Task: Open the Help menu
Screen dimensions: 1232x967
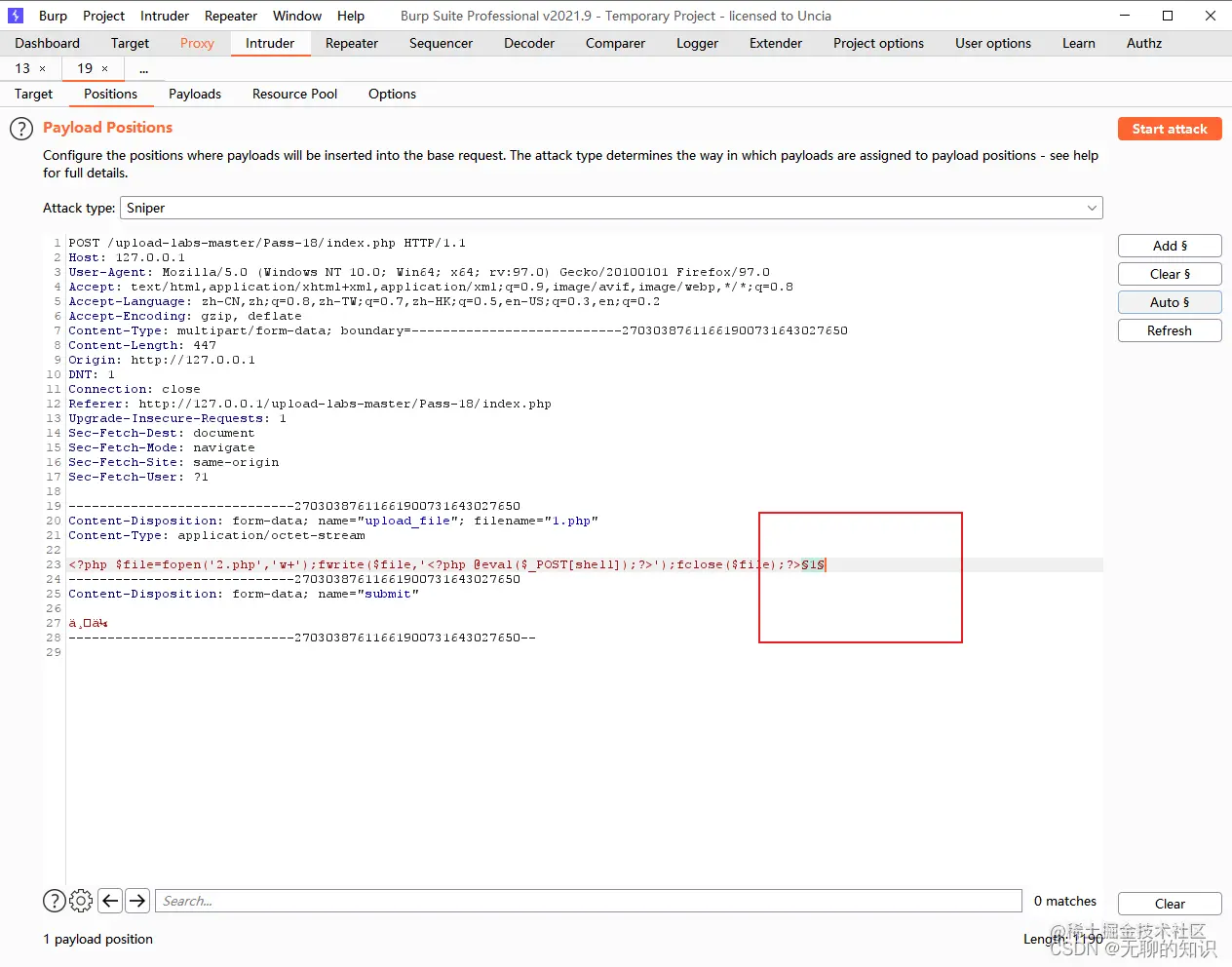Action: click(x=351, y=16)
